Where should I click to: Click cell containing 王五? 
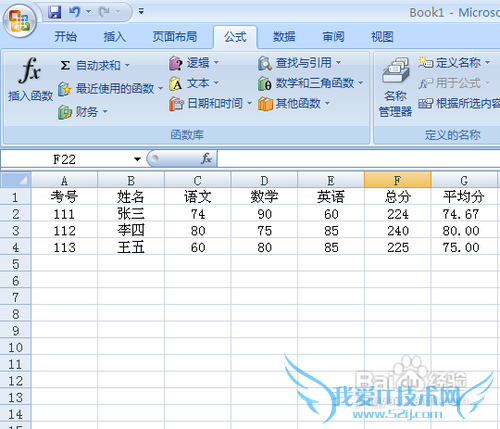[x=131, y=247]
